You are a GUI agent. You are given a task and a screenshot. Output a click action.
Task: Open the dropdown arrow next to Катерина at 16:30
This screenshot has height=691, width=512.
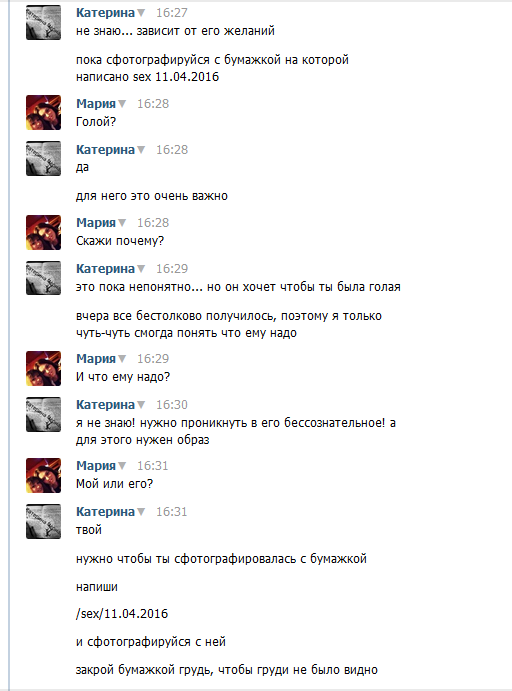[141, 405]
